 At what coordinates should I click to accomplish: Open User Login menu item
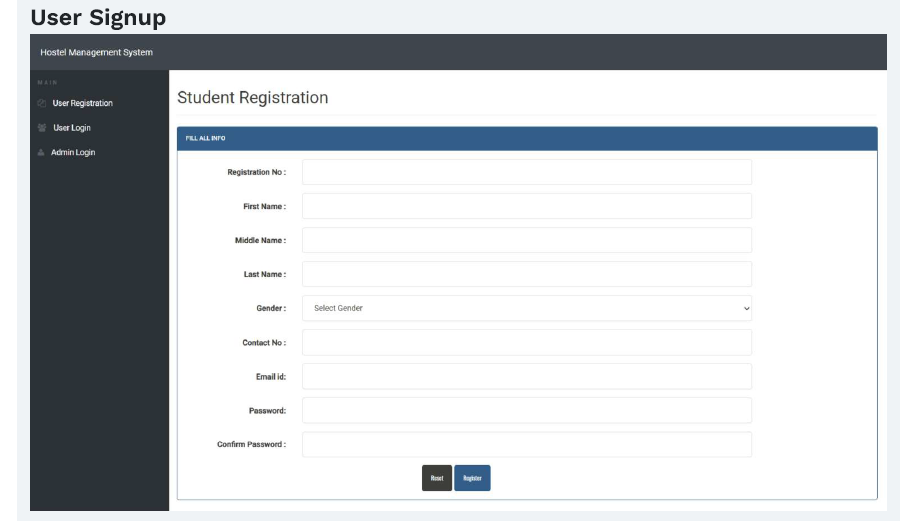coord(72,128)
